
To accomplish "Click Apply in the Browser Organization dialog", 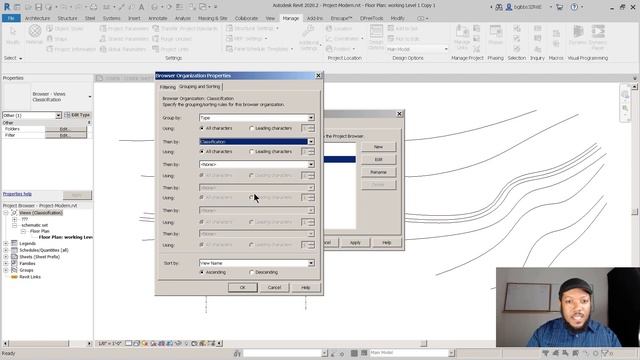I will (x=355, y=242).
